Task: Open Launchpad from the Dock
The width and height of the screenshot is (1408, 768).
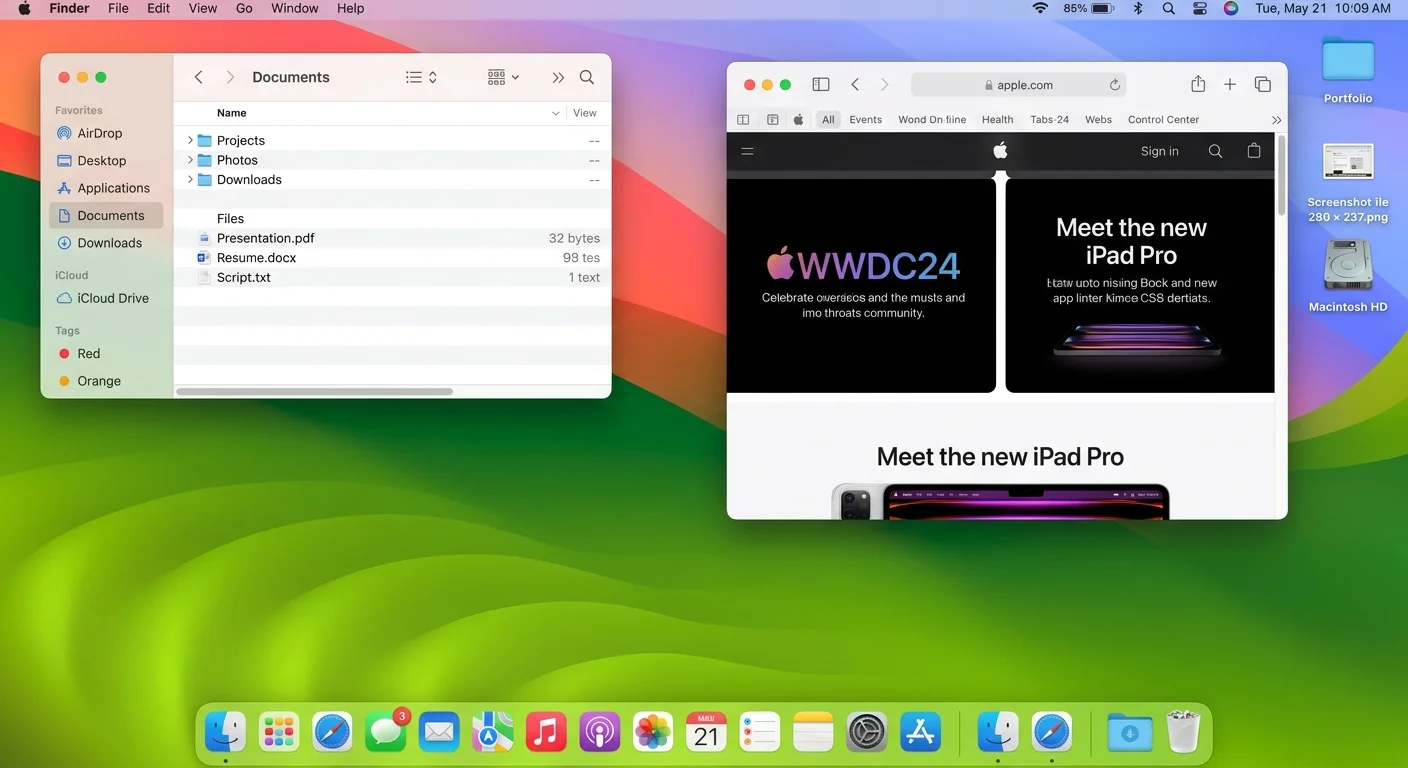Action: 279,733
